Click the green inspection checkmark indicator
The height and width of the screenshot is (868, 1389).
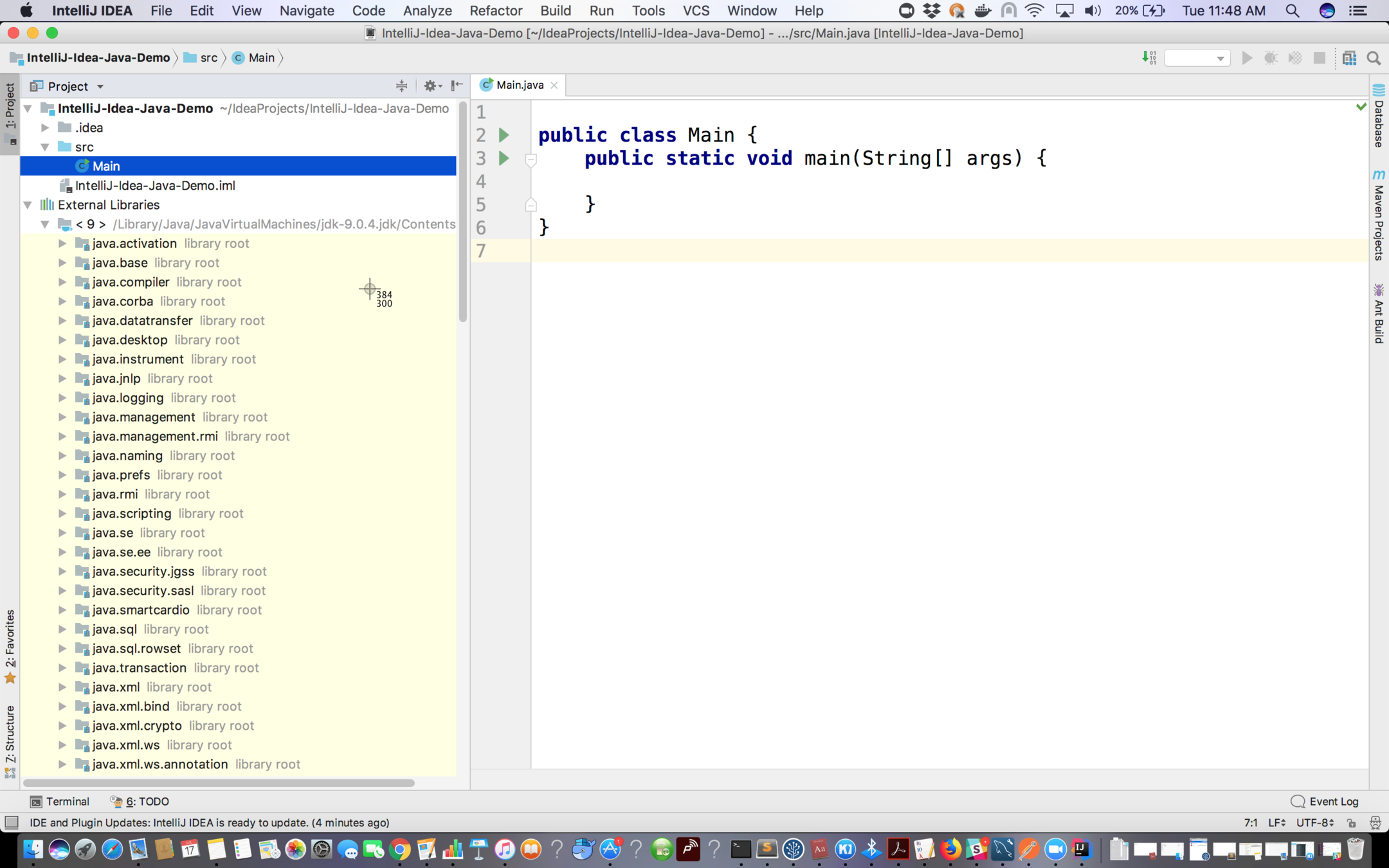tap(1361, 107)
